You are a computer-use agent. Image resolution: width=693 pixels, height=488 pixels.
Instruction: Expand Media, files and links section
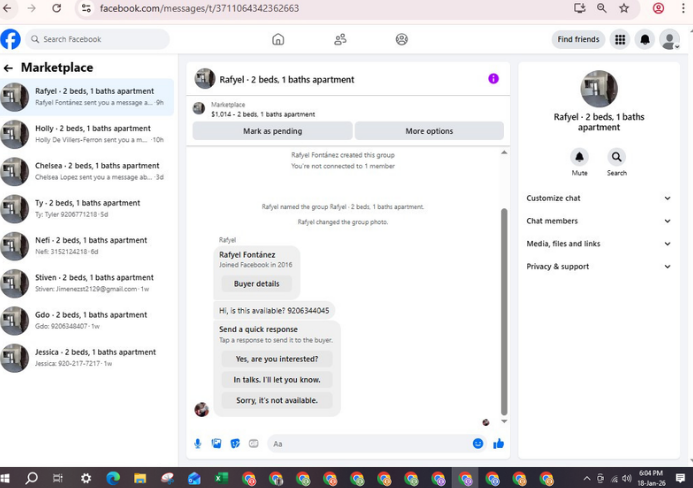click(x=599, y=244)
